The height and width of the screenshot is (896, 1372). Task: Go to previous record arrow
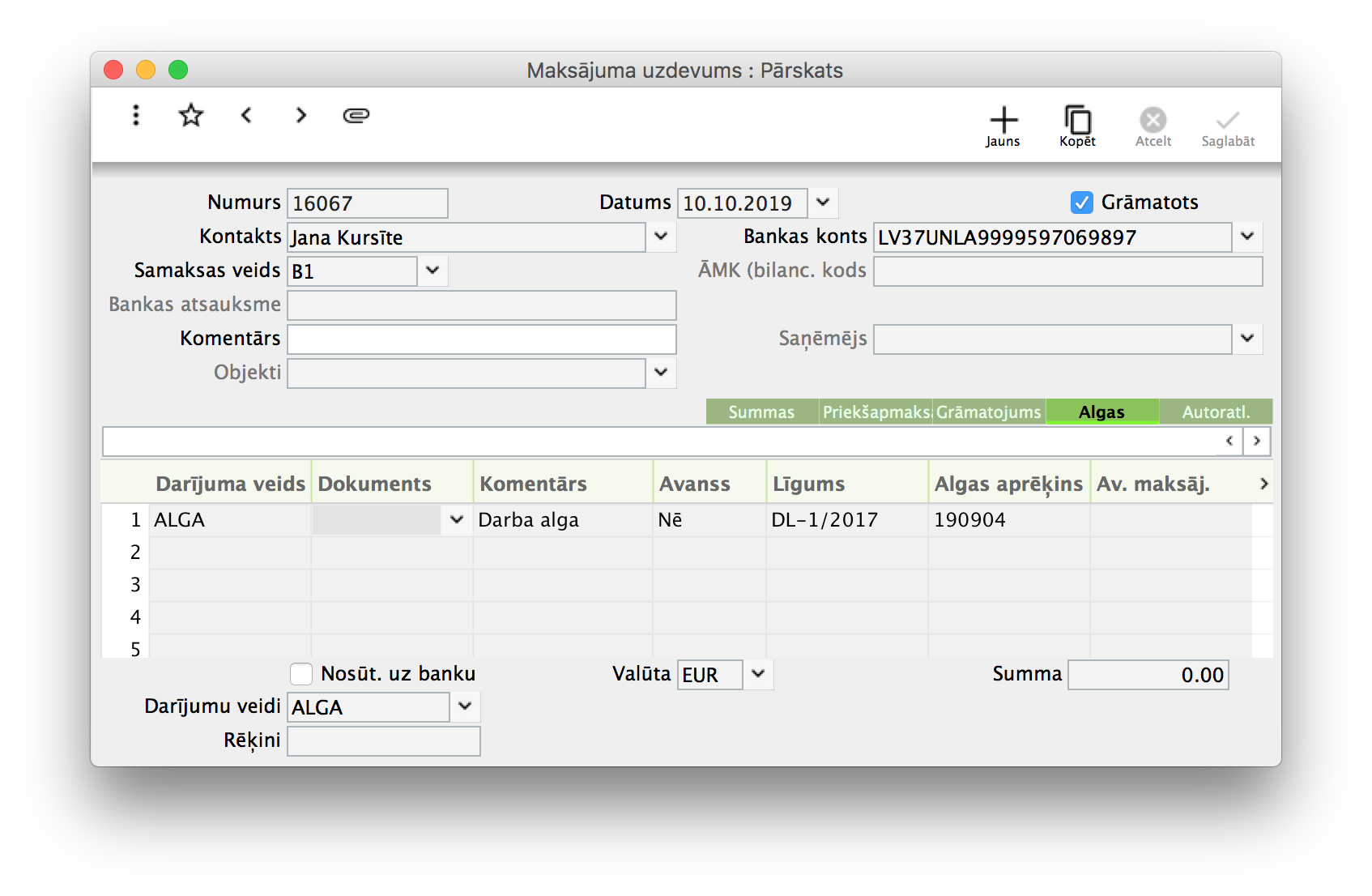[x=246, y=115]
